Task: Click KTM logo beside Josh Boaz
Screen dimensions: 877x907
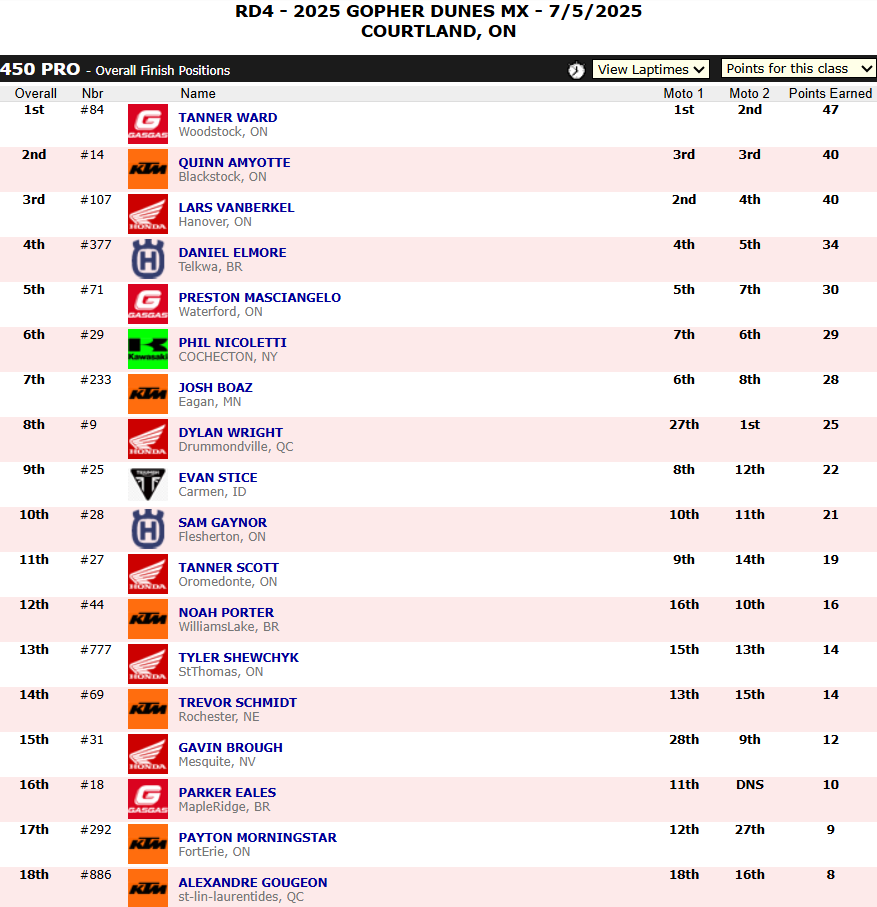Action: [148, 394]
